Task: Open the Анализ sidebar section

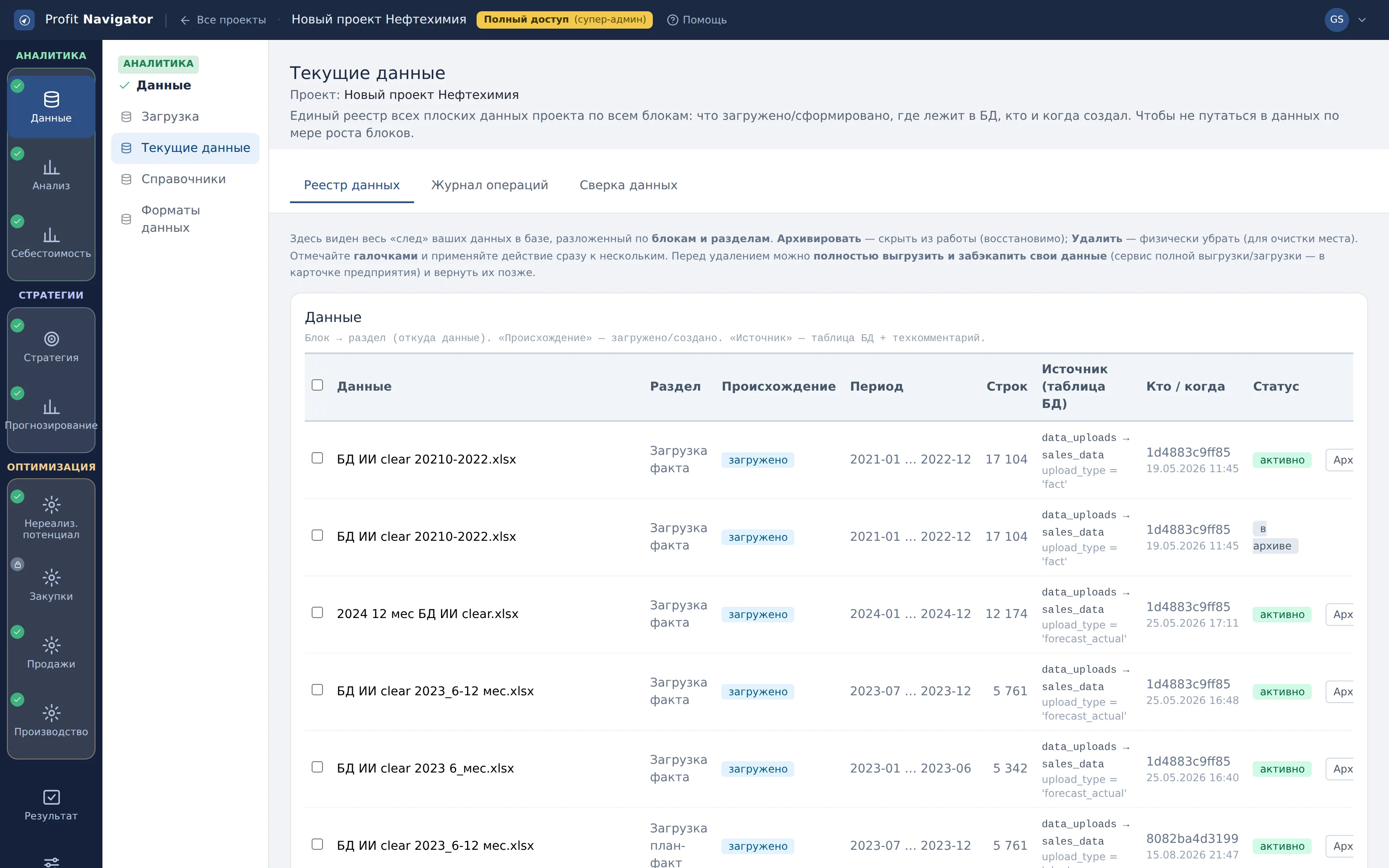Action: pos(51,174)
